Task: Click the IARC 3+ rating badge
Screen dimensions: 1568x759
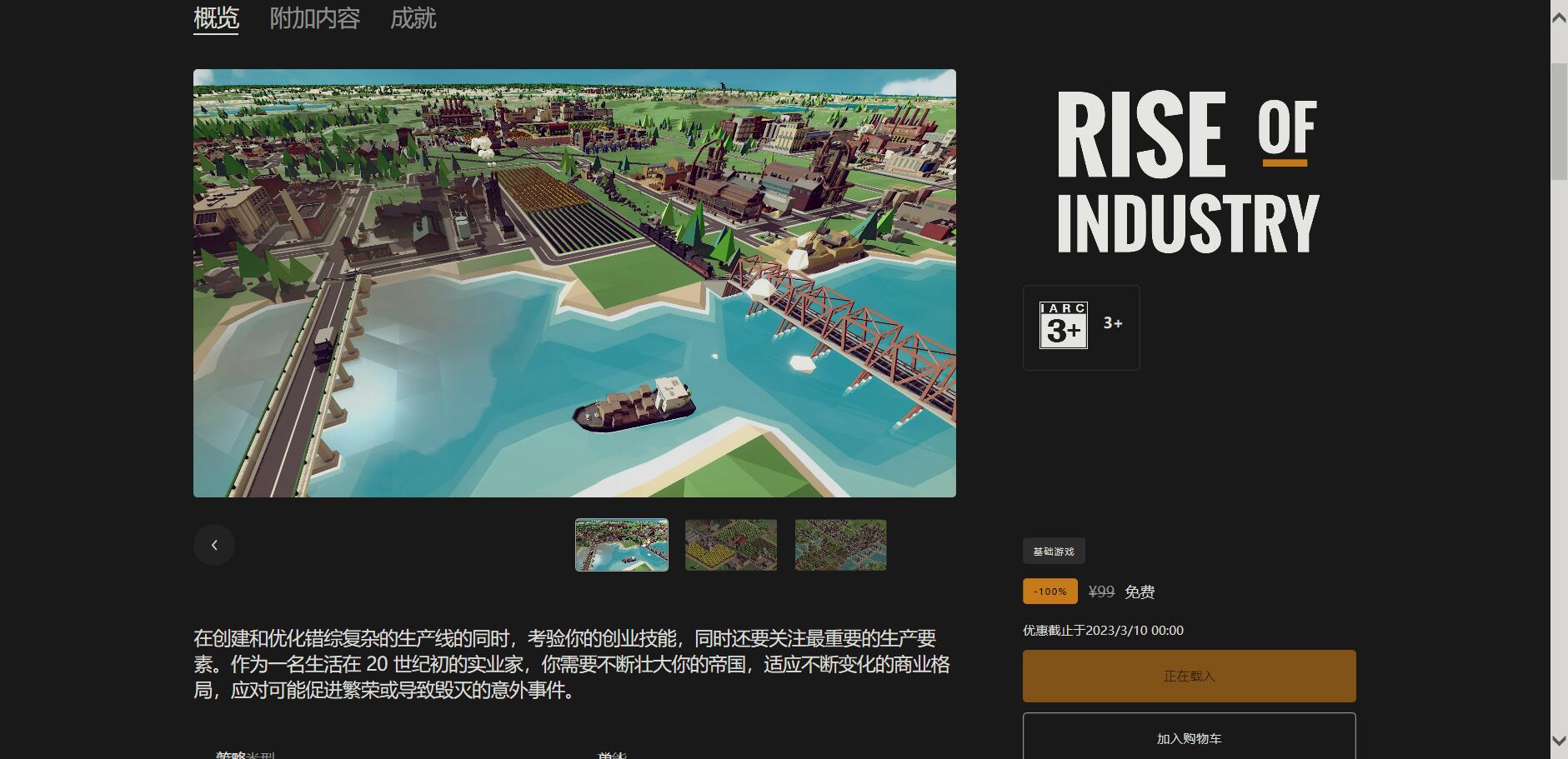Action: [1064, 326]
